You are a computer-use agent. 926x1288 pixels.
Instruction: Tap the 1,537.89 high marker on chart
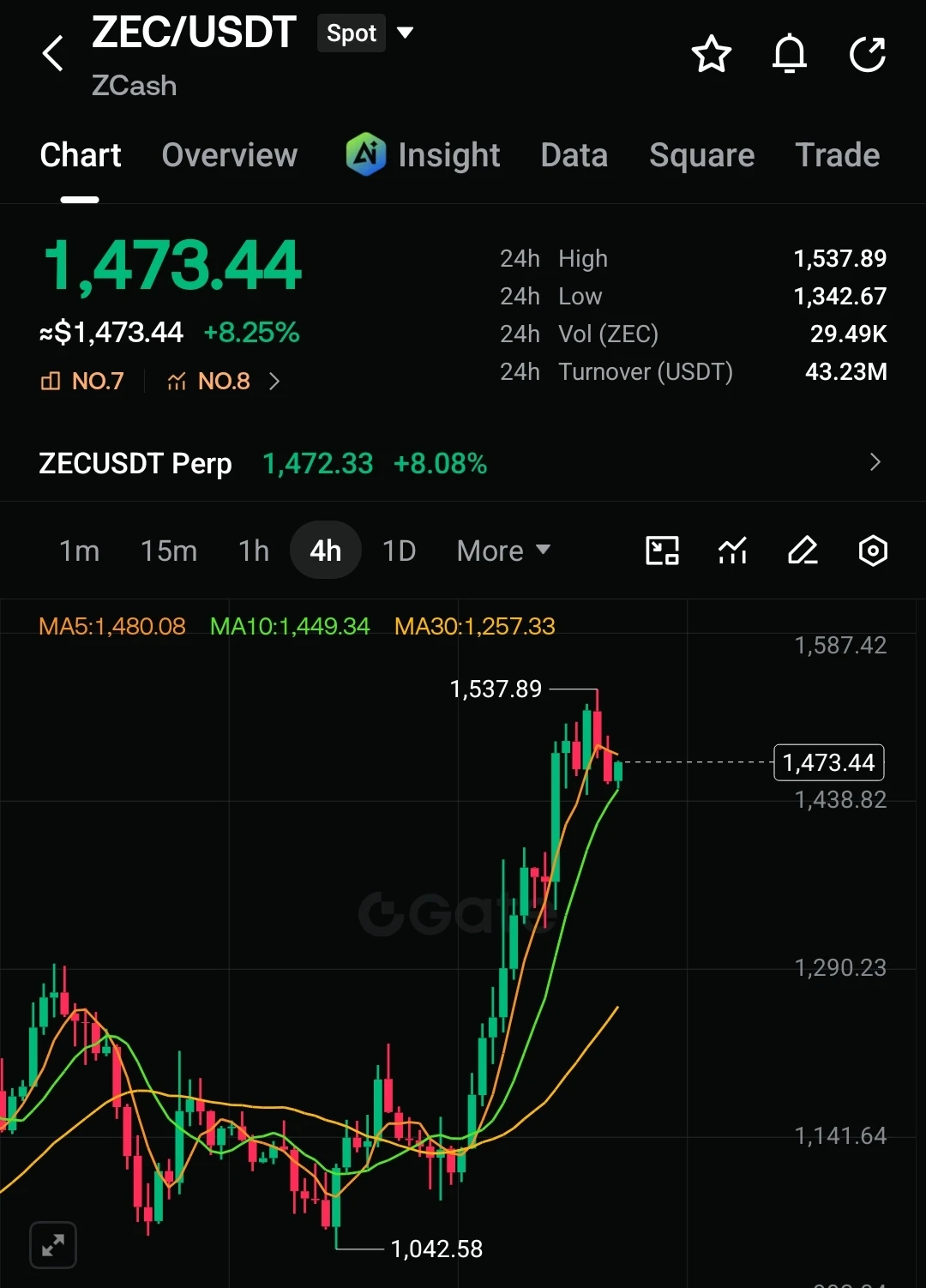click(x=496, y=689)
